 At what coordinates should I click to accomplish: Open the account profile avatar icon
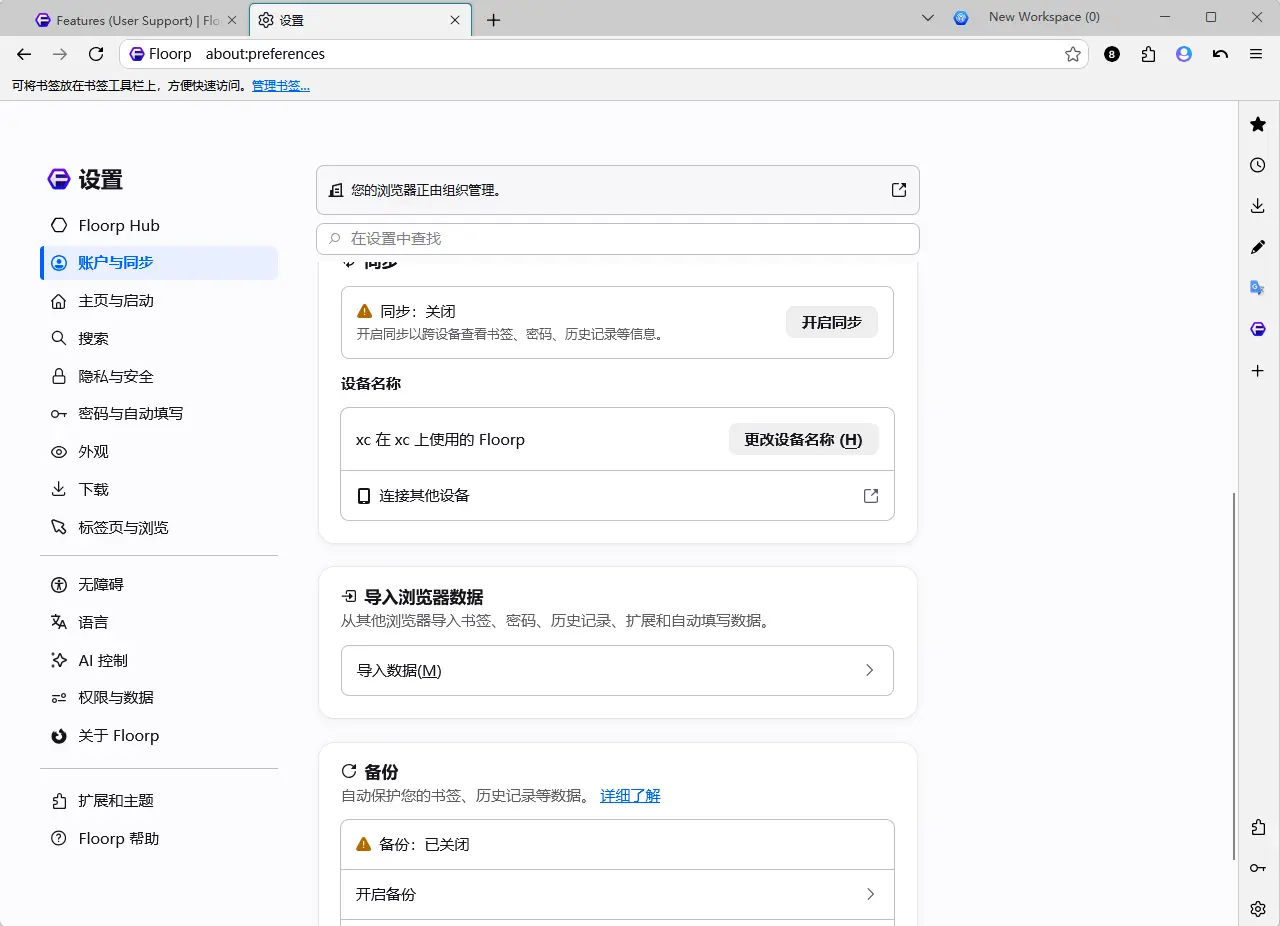[x=1184, y=54]
